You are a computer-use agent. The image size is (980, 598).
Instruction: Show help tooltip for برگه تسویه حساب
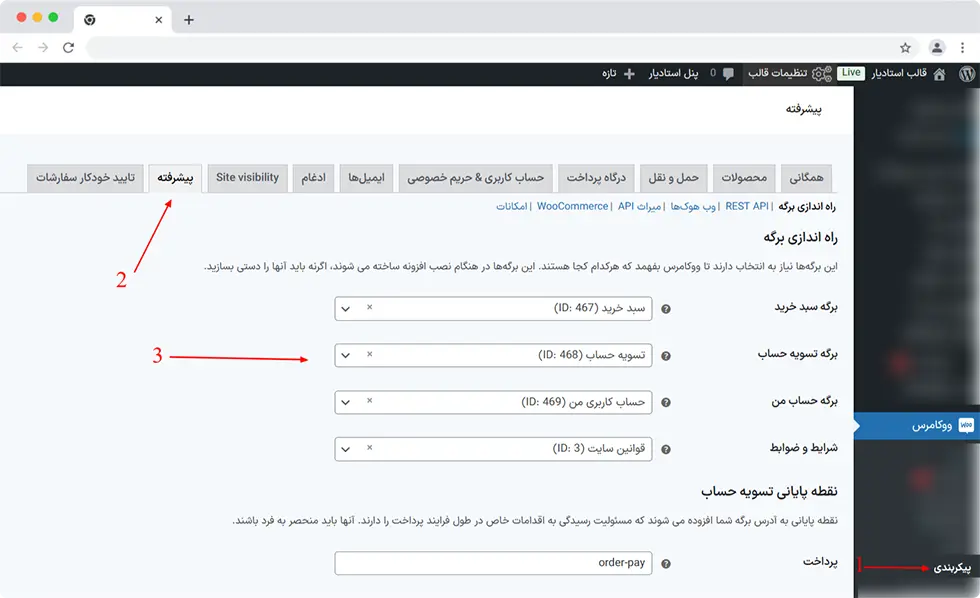click(x=666, y=356)
